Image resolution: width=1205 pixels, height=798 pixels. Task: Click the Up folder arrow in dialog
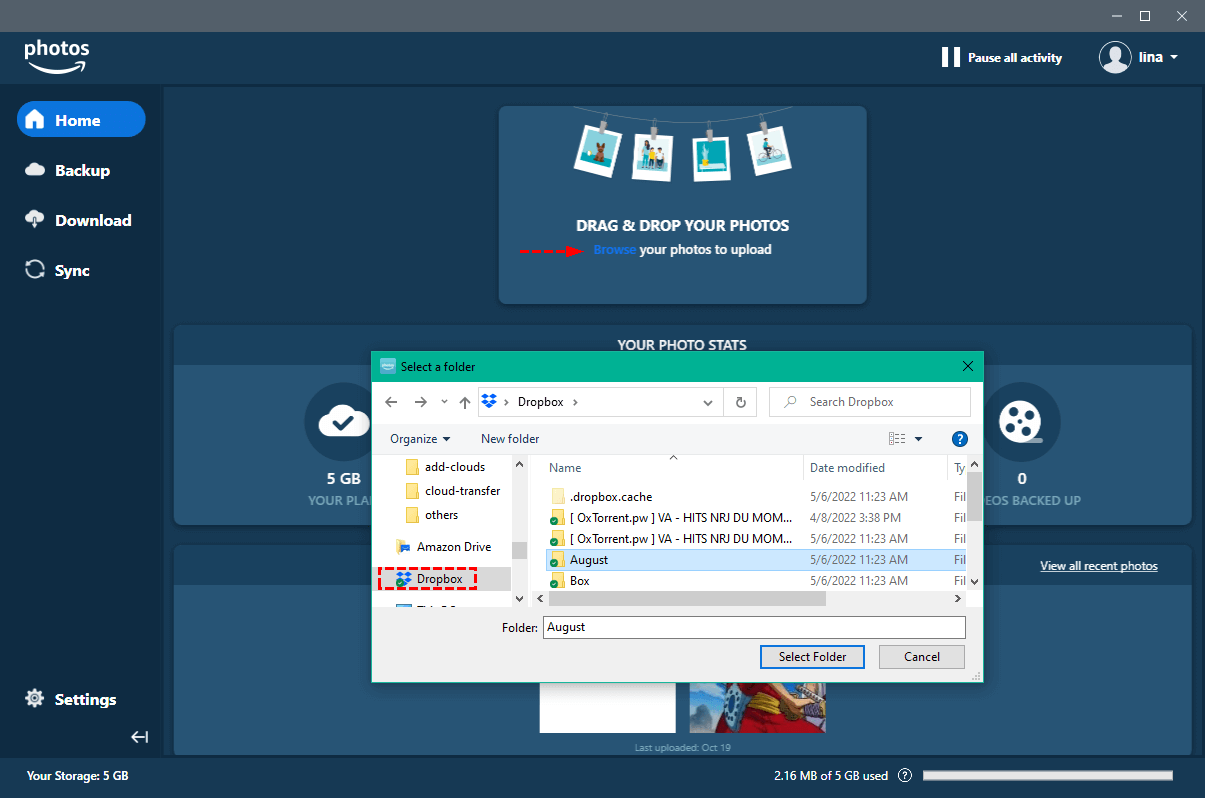point(465,402)
